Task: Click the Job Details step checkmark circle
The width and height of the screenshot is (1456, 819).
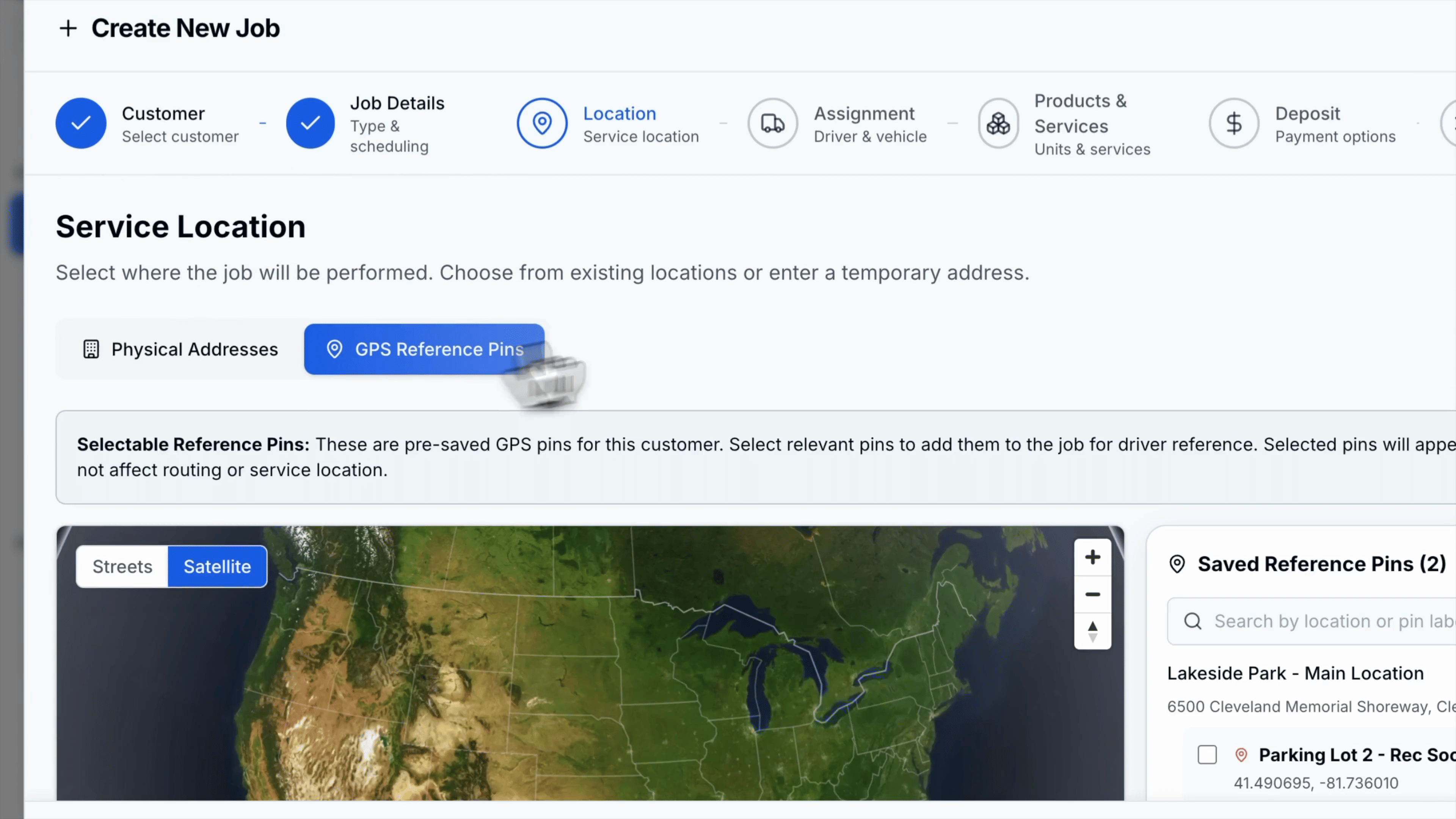Action: pos(310,122)
